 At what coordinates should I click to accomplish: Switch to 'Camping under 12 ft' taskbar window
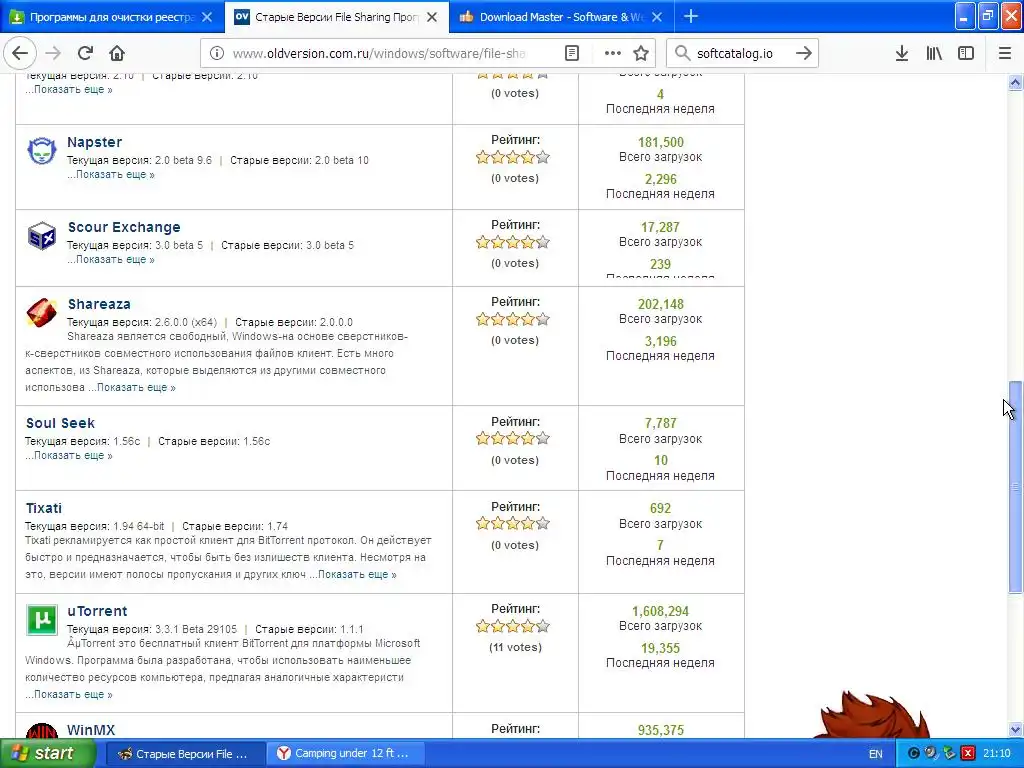click(x=345, y=754)
